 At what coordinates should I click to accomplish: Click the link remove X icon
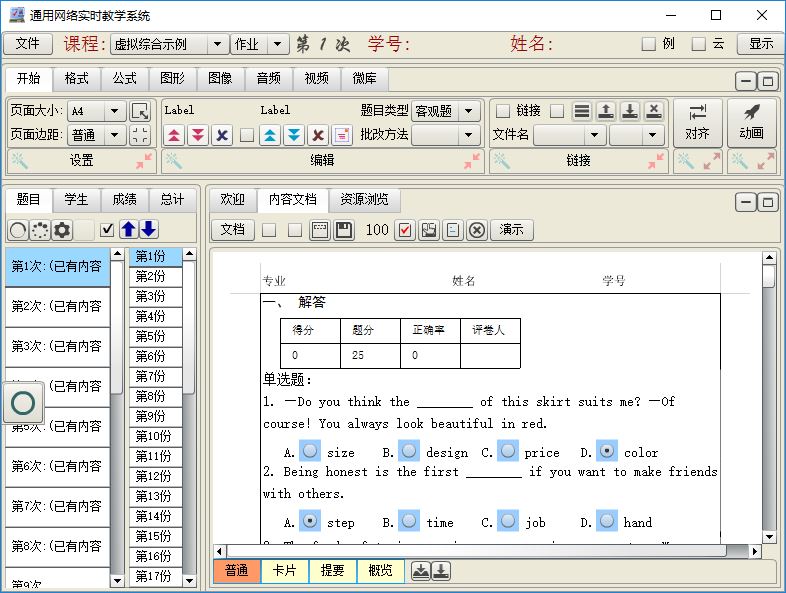pos(654,111)
